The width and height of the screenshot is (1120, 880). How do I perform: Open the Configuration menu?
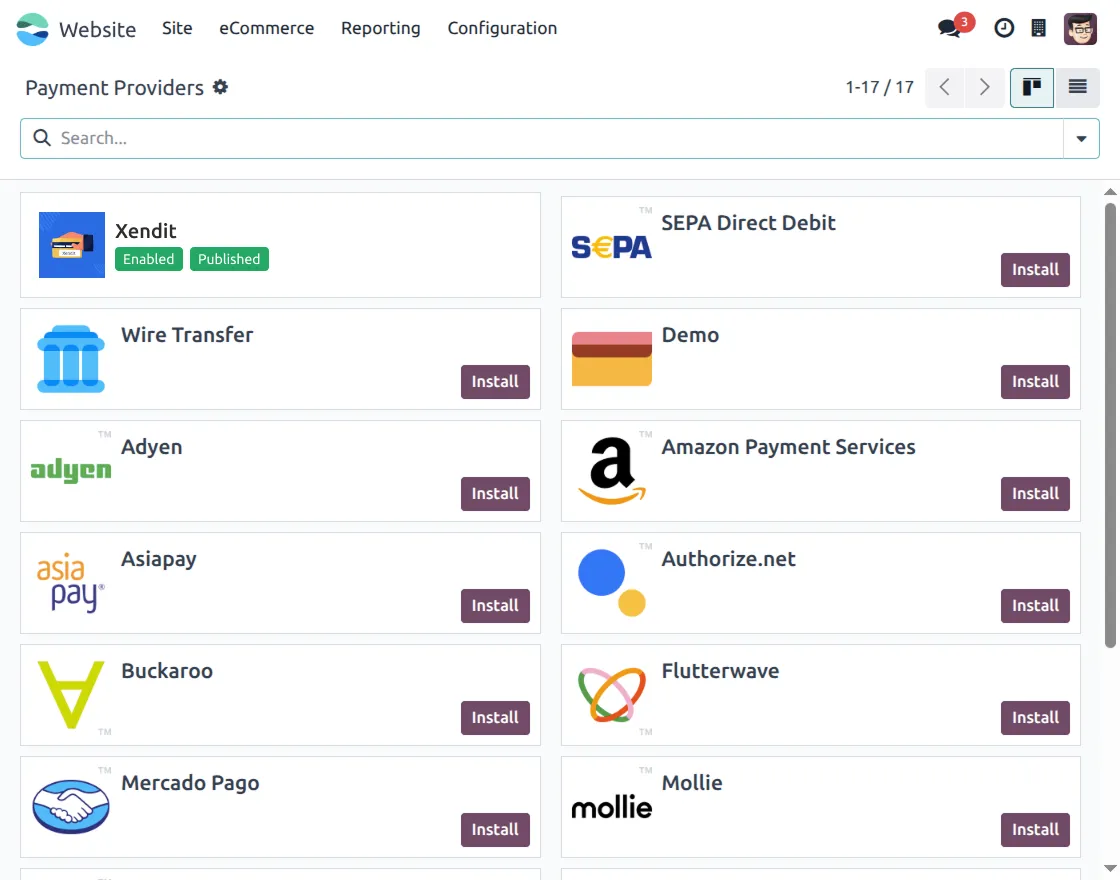502,28
